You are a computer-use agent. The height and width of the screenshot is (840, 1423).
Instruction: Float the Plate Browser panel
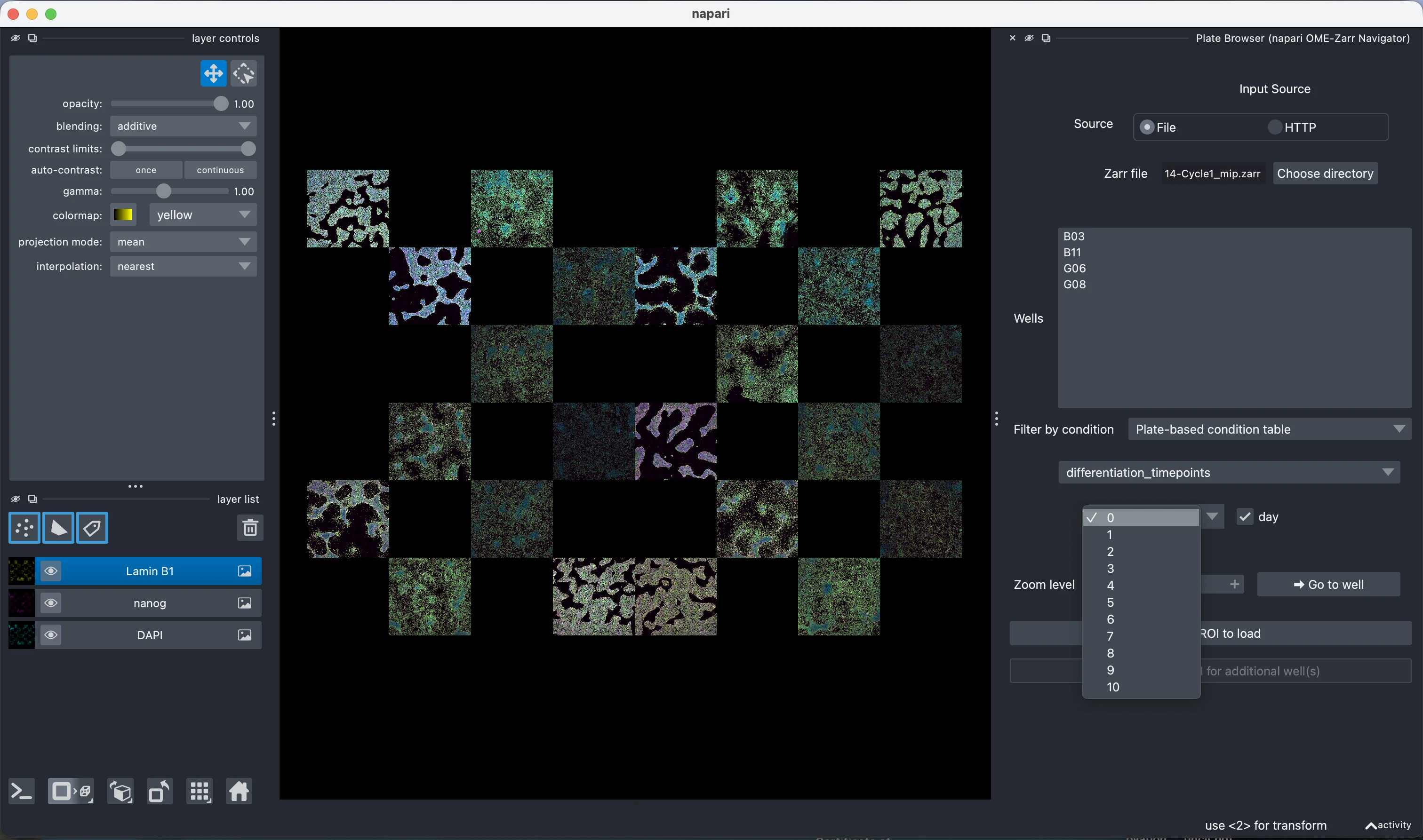[1046, 38]
